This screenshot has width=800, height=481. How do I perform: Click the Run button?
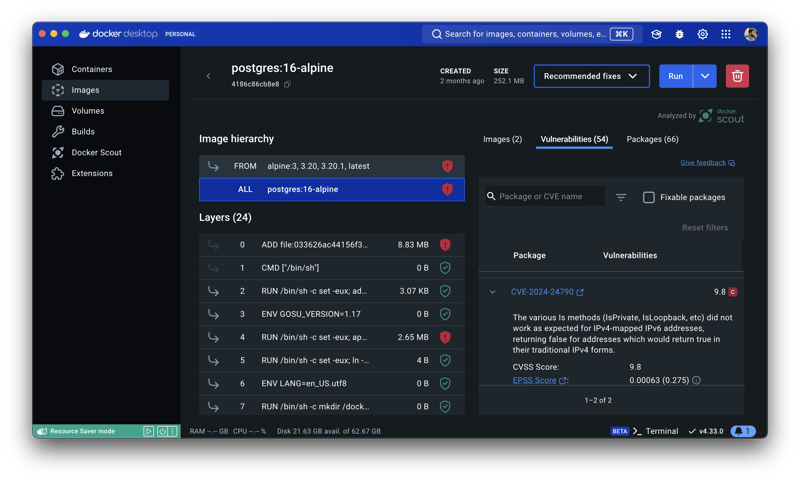tap(676, 76)
